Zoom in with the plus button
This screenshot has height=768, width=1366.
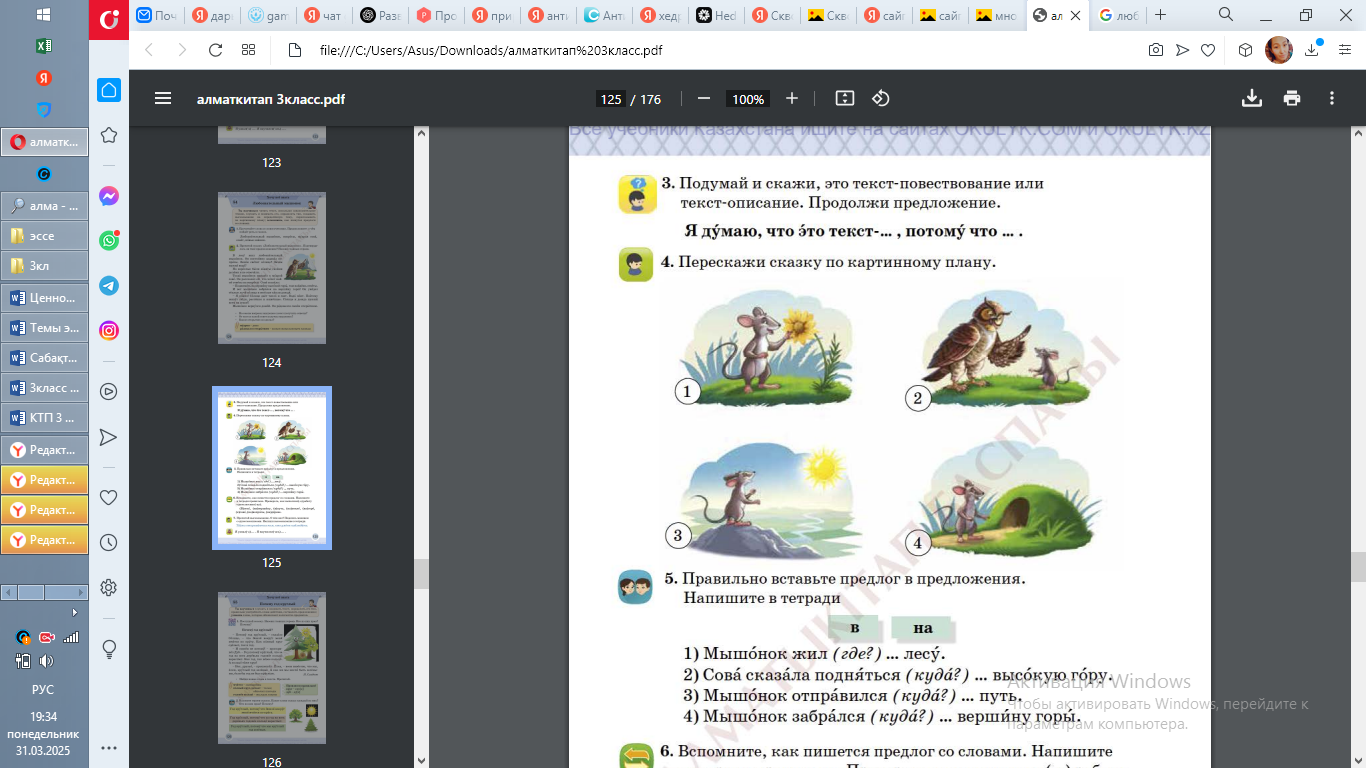click(x=792, y=98)
